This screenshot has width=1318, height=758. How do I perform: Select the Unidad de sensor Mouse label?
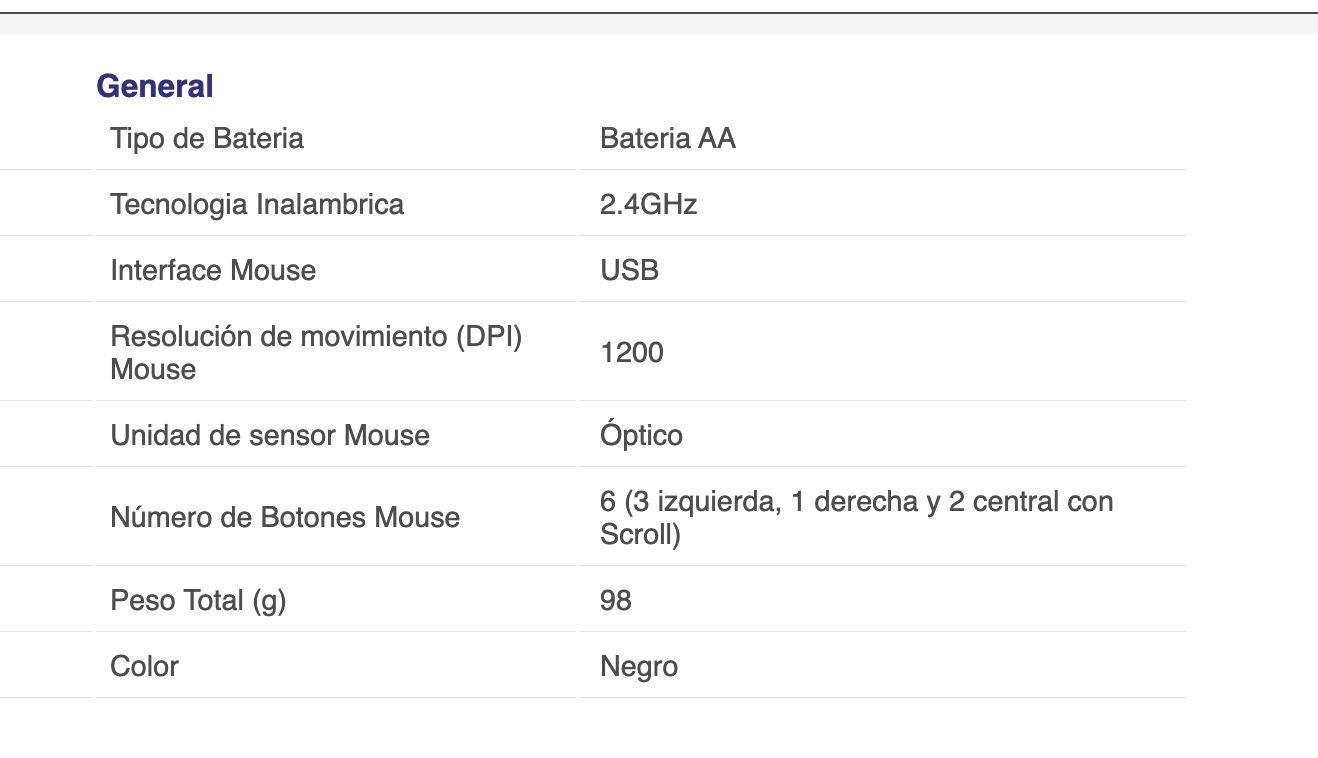click(x=270, y=435)
